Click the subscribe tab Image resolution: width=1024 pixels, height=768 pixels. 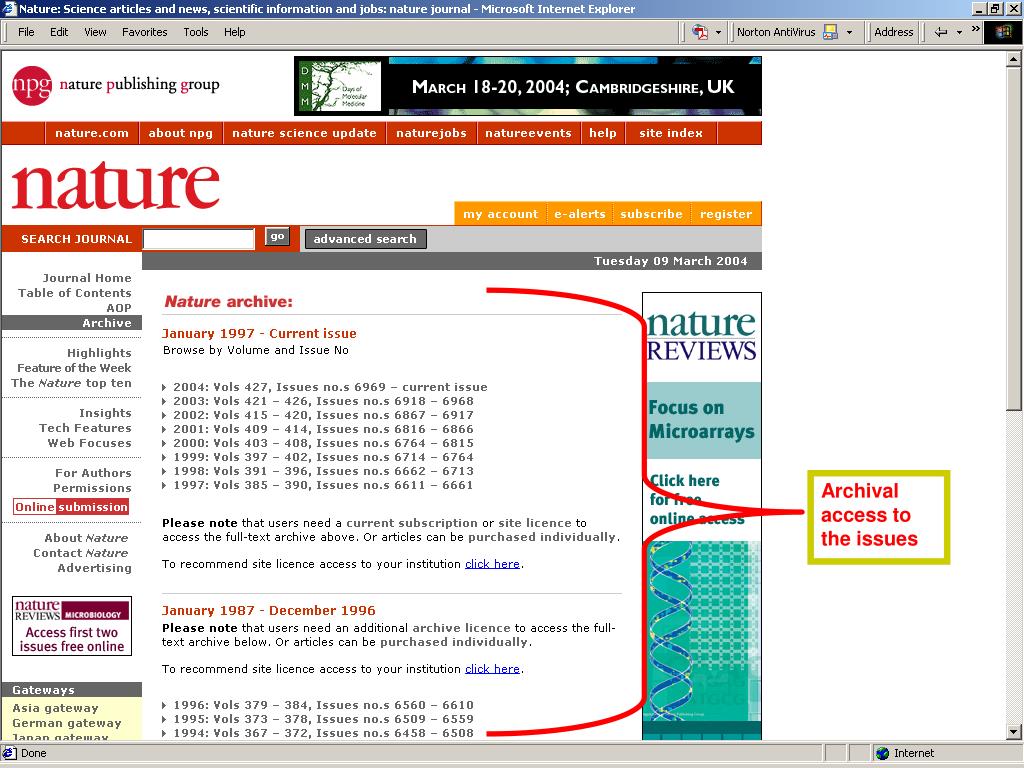651,214
